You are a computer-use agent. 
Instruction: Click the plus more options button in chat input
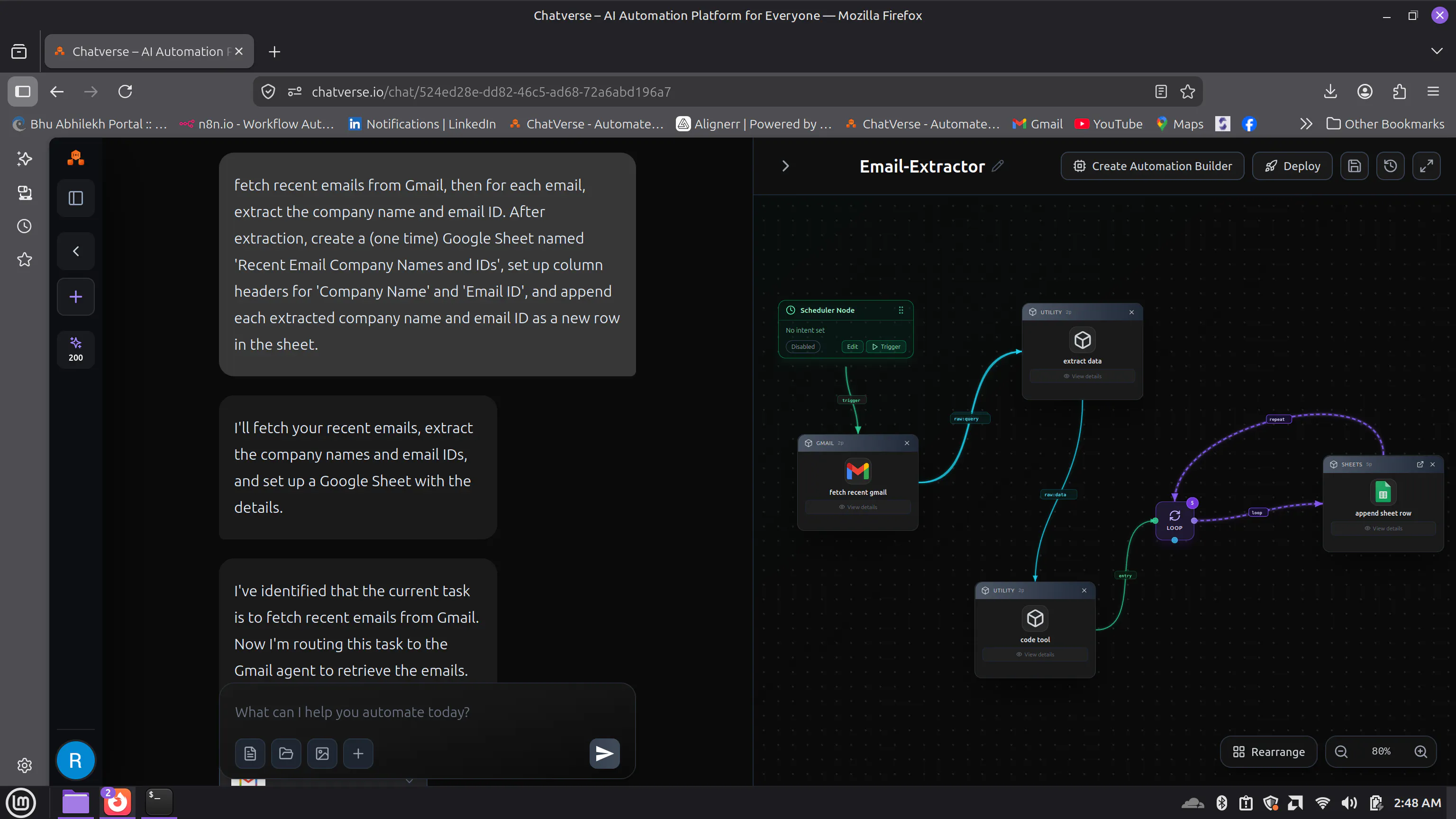[x=358, y=754]
